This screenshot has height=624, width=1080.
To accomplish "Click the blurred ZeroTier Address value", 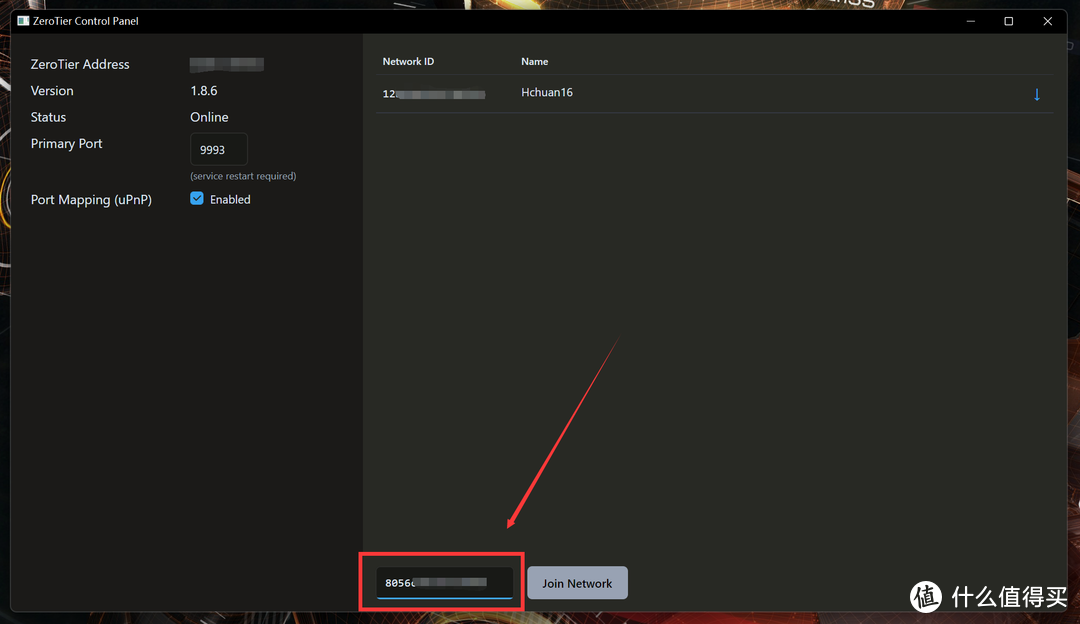I will pos(227,64).
